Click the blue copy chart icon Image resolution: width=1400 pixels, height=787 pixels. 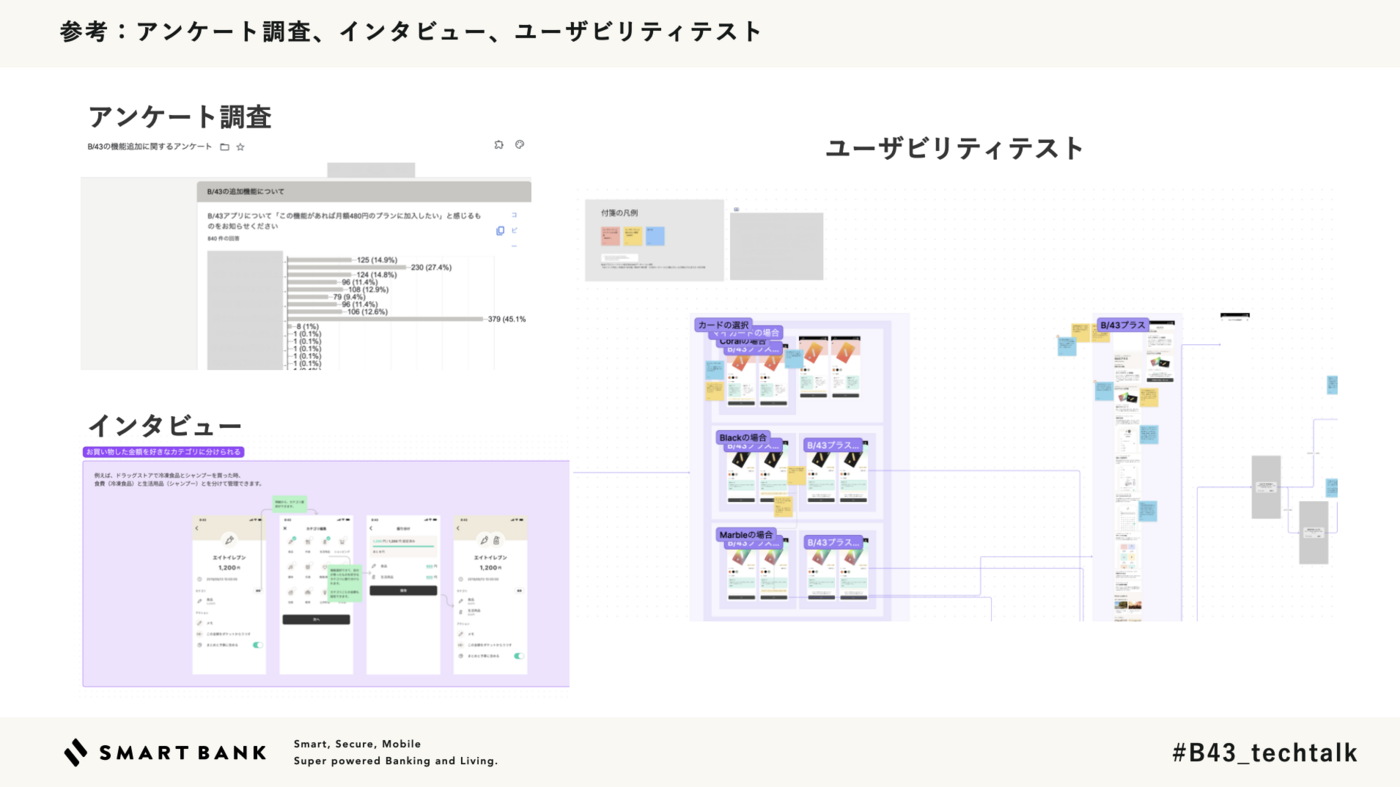500,231
